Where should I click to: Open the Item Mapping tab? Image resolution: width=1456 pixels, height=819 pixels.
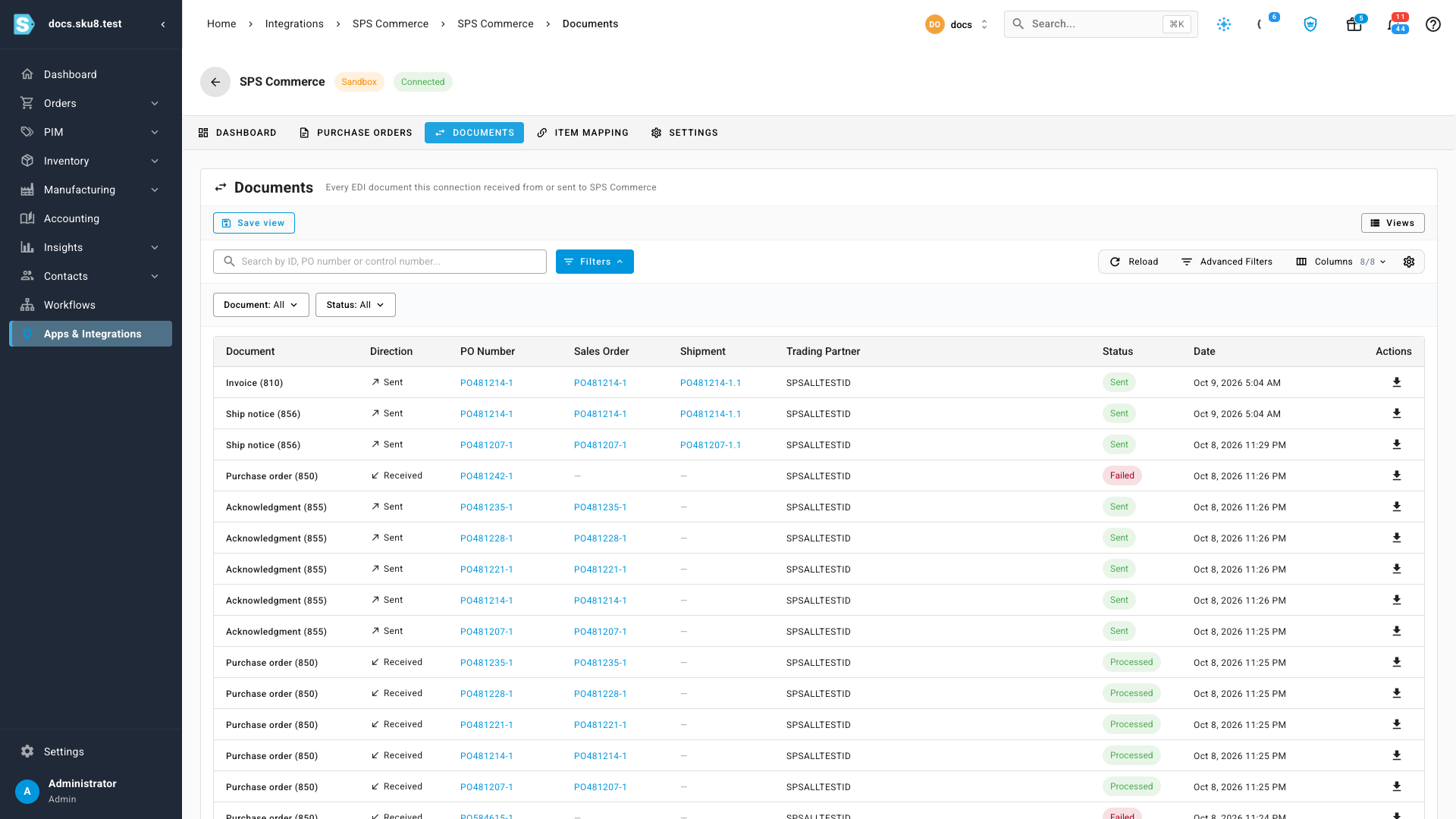(x=583, y=133)
